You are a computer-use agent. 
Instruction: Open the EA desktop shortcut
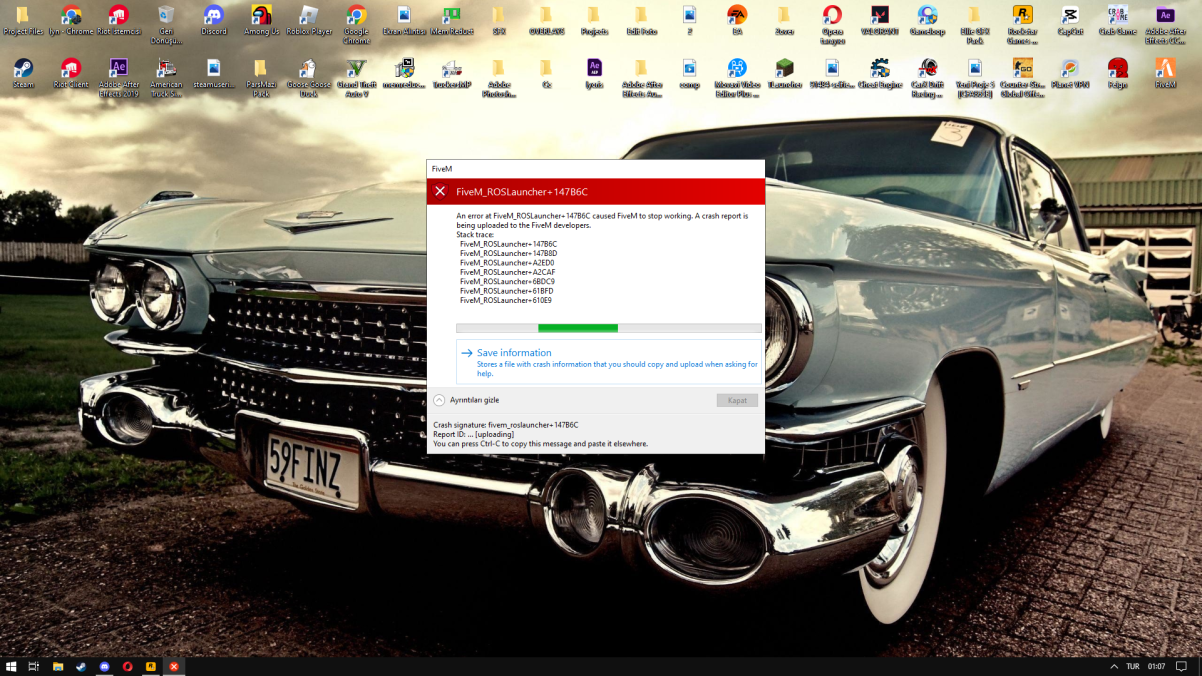tap(737, 20)
